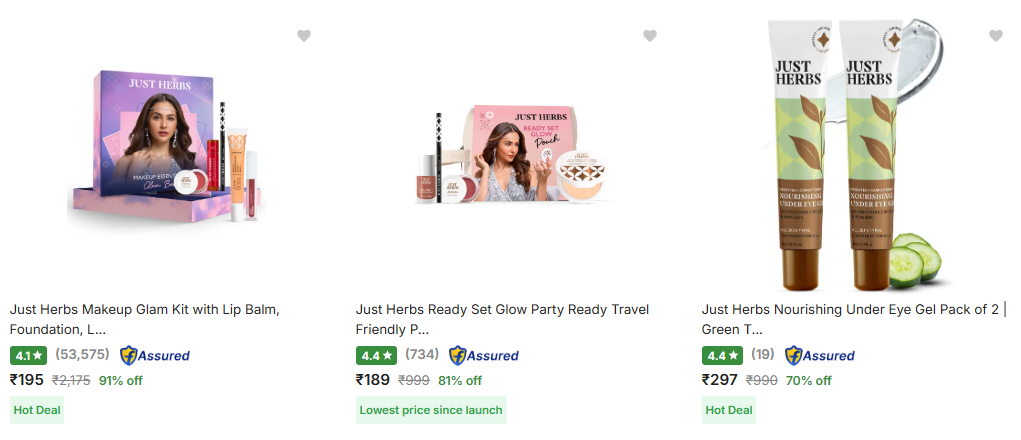Click Assured badge on Under Eye Gel
This screenshot has width=1021, height=440.
point(820,355)
